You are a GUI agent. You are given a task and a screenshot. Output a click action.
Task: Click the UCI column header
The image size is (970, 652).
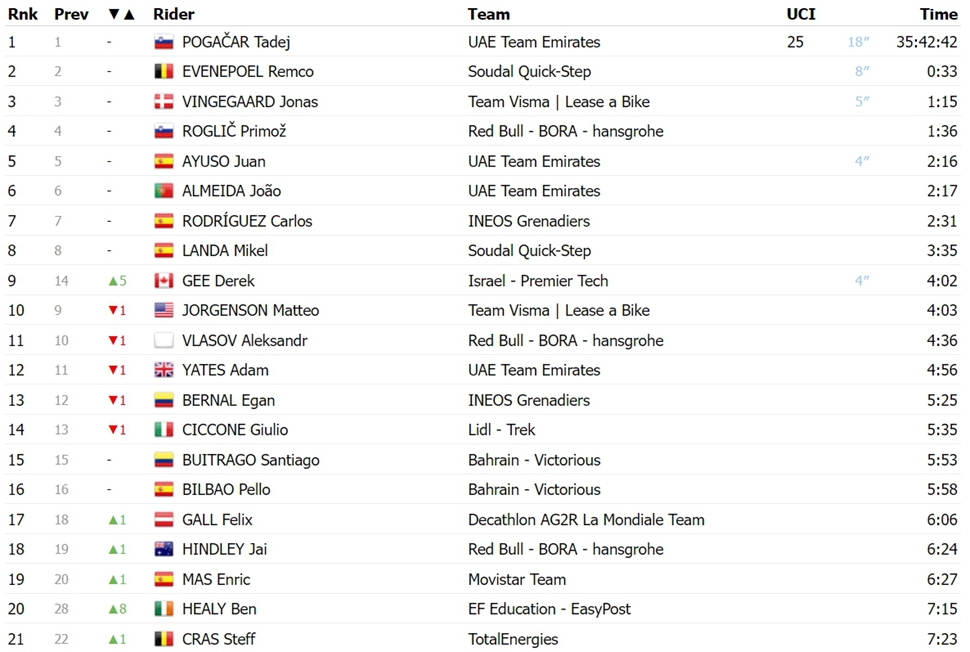point(800,14)
